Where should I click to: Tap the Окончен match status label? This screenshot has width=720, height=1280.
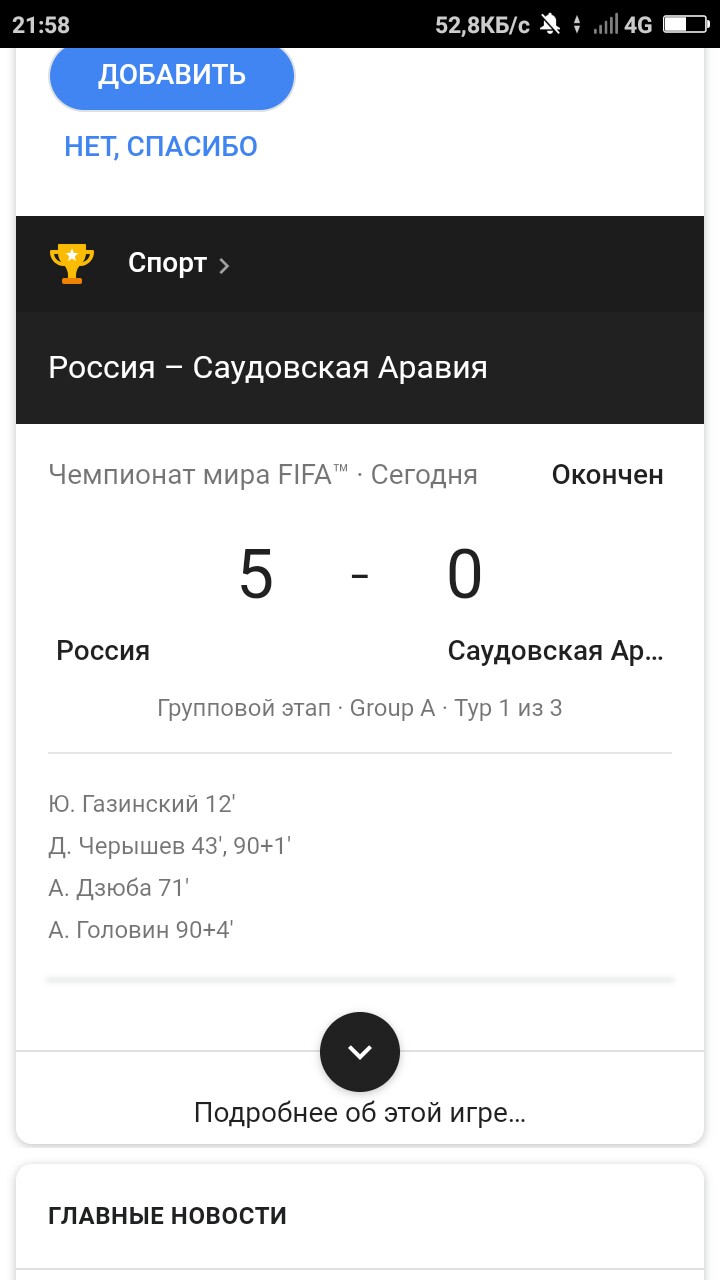607,475
